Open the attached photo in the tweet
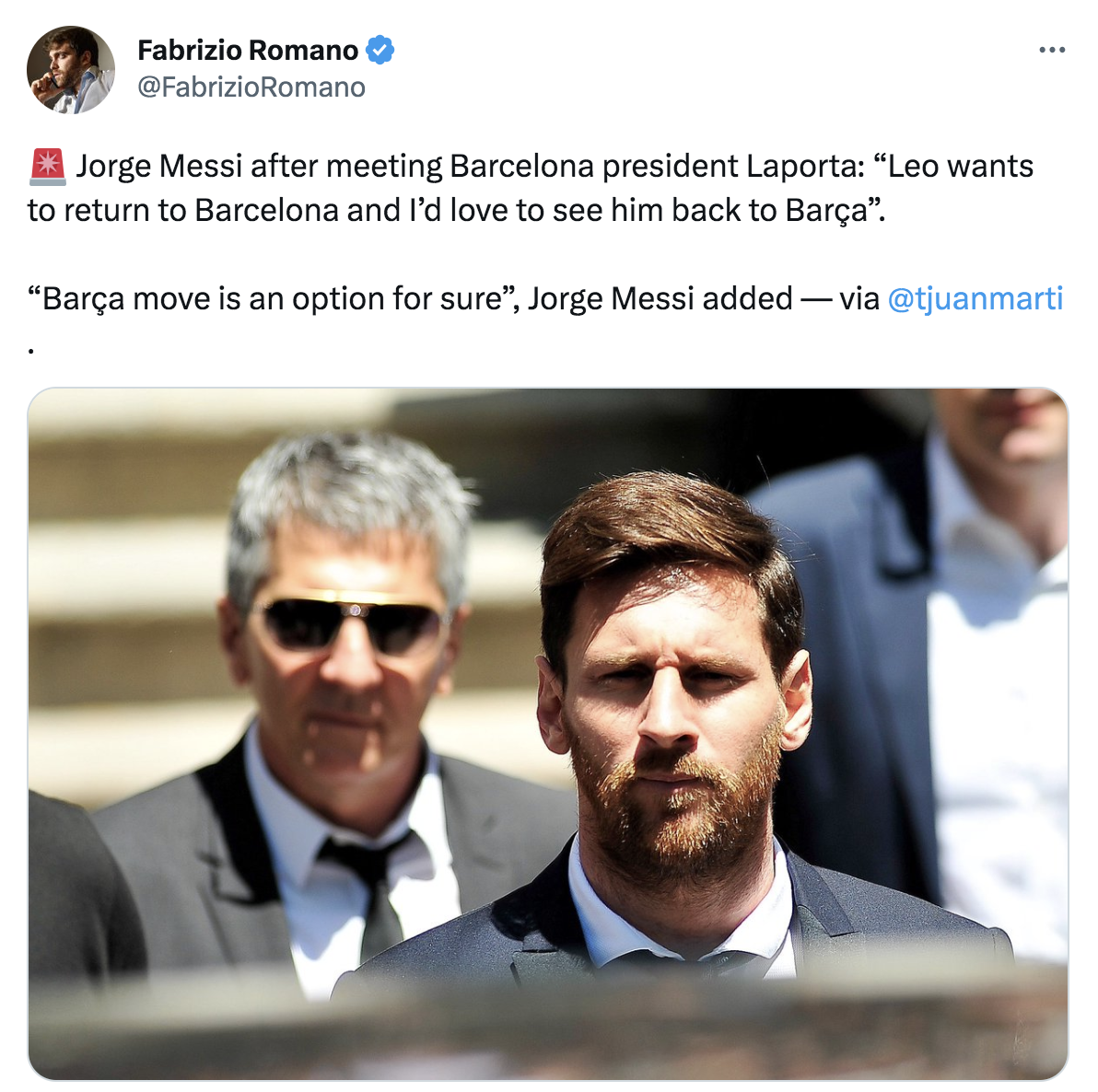This screenshot has height=1092, width=1098. tap(547, 732)
